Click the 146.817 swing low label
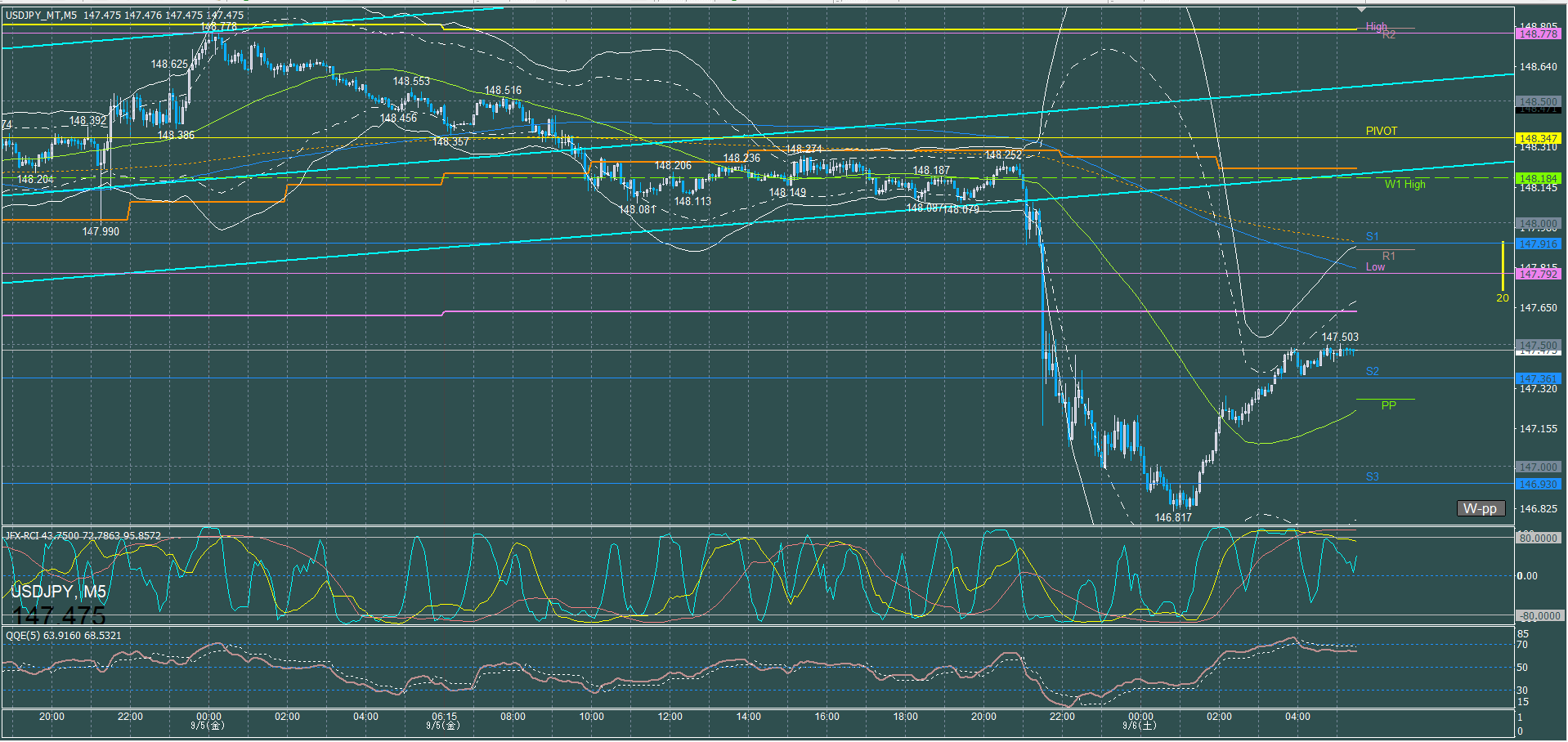Image resolution: width=1568 pixels, height=742 pixels. tap(1172, 517)
